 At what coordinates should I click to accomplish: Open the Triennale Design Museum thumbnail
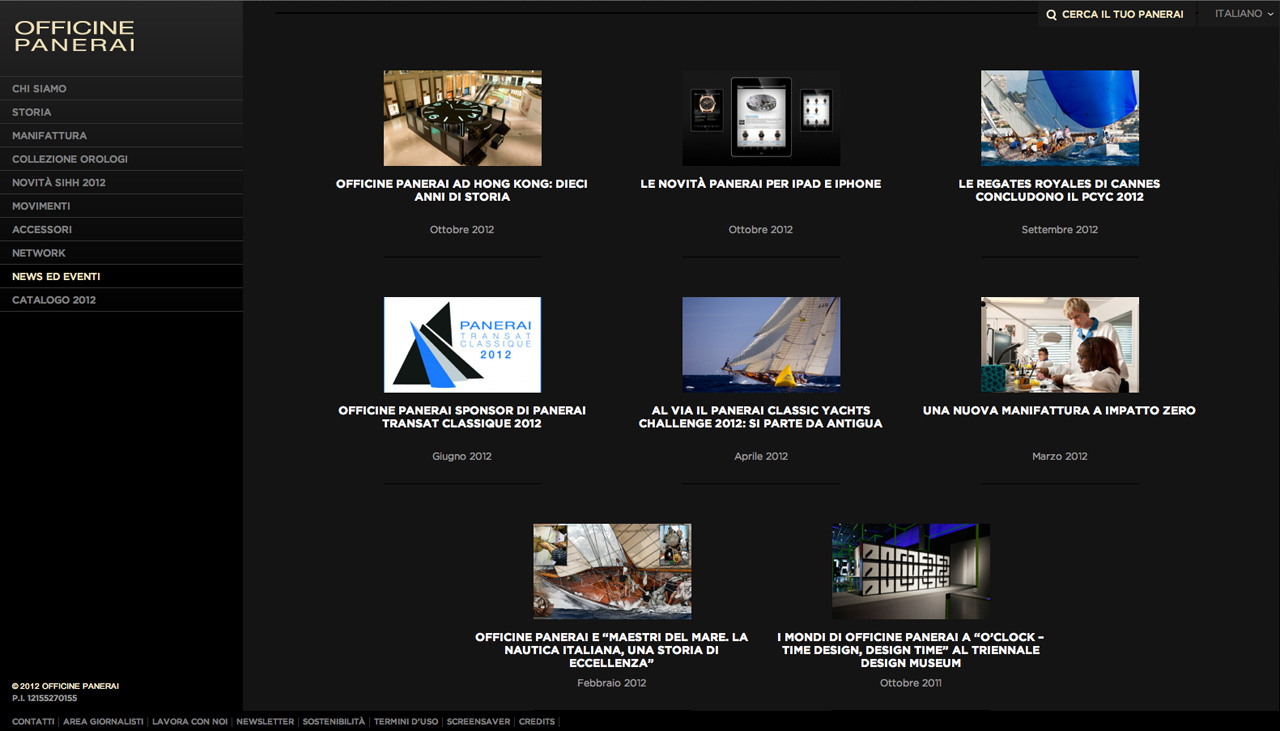point(911,571)
